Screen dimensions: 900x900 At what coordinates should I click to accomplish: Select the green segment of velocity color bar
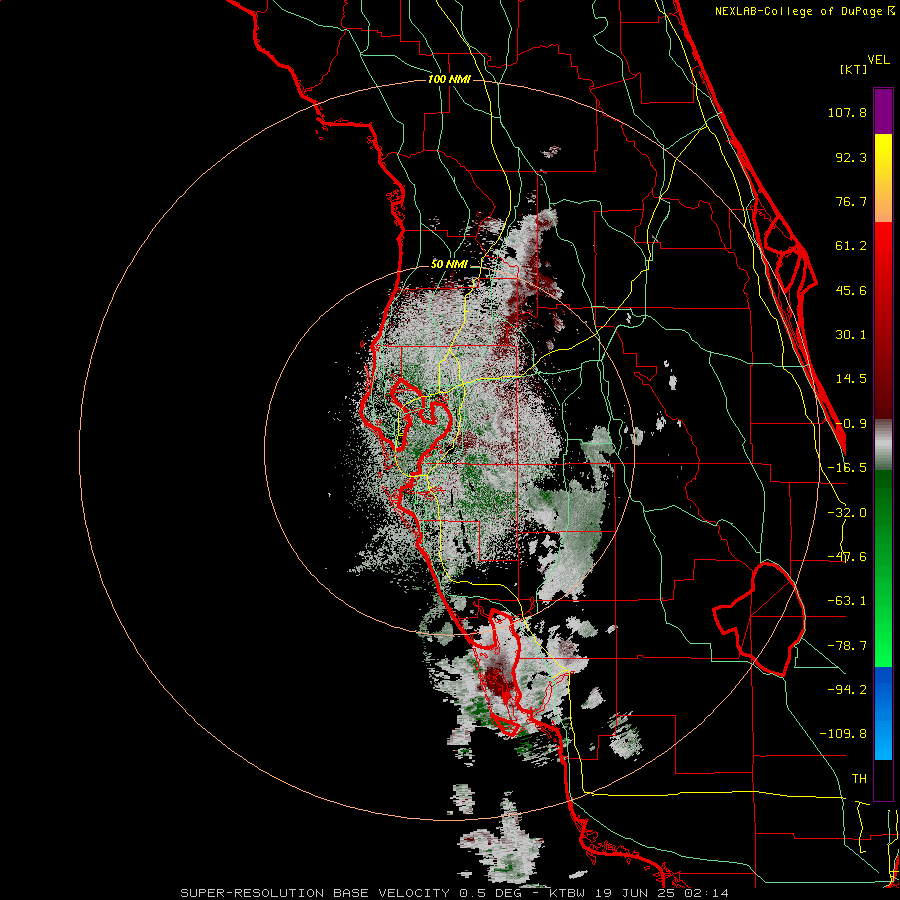883,568
